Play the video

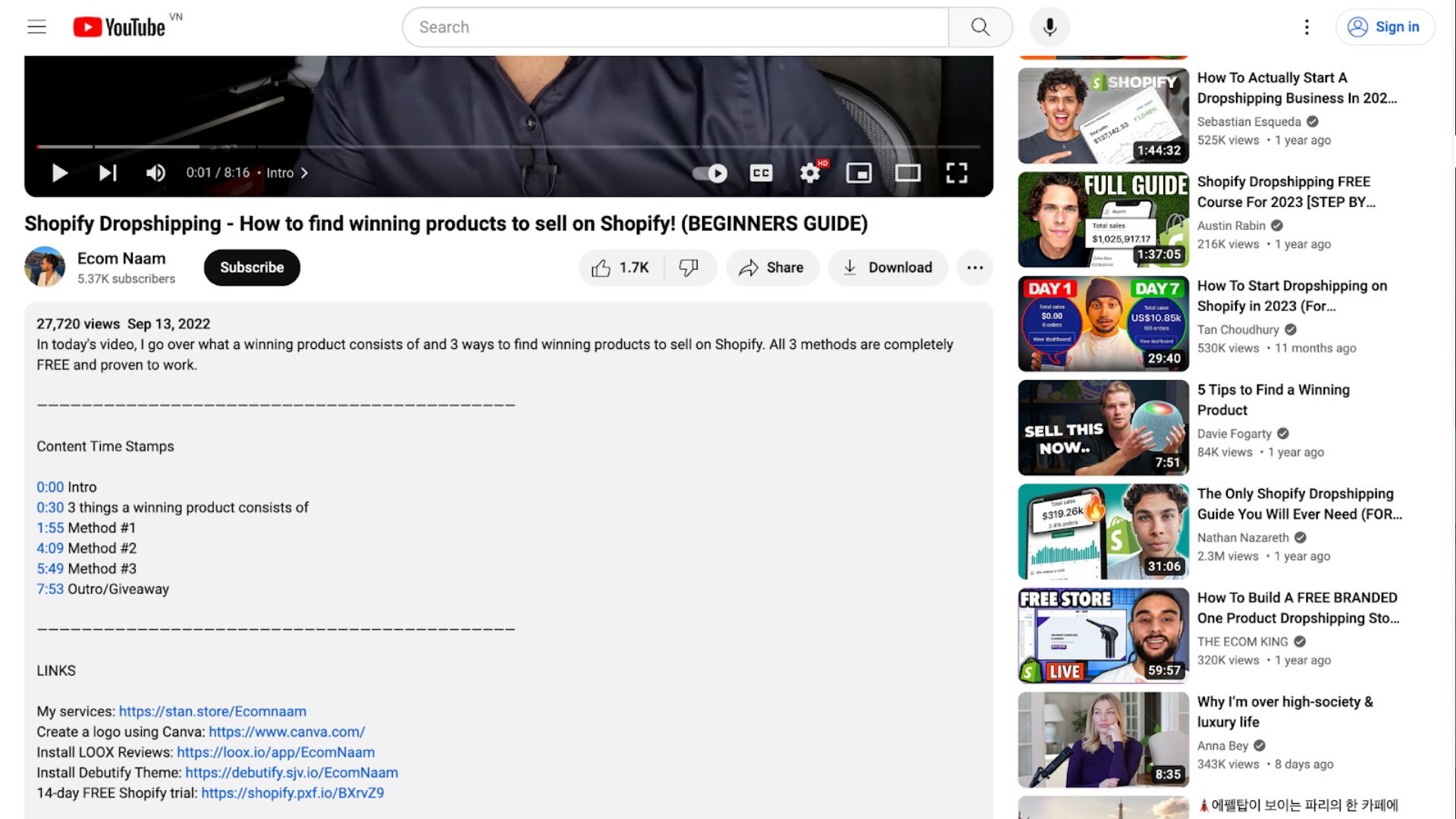click(x=59, y=173)
